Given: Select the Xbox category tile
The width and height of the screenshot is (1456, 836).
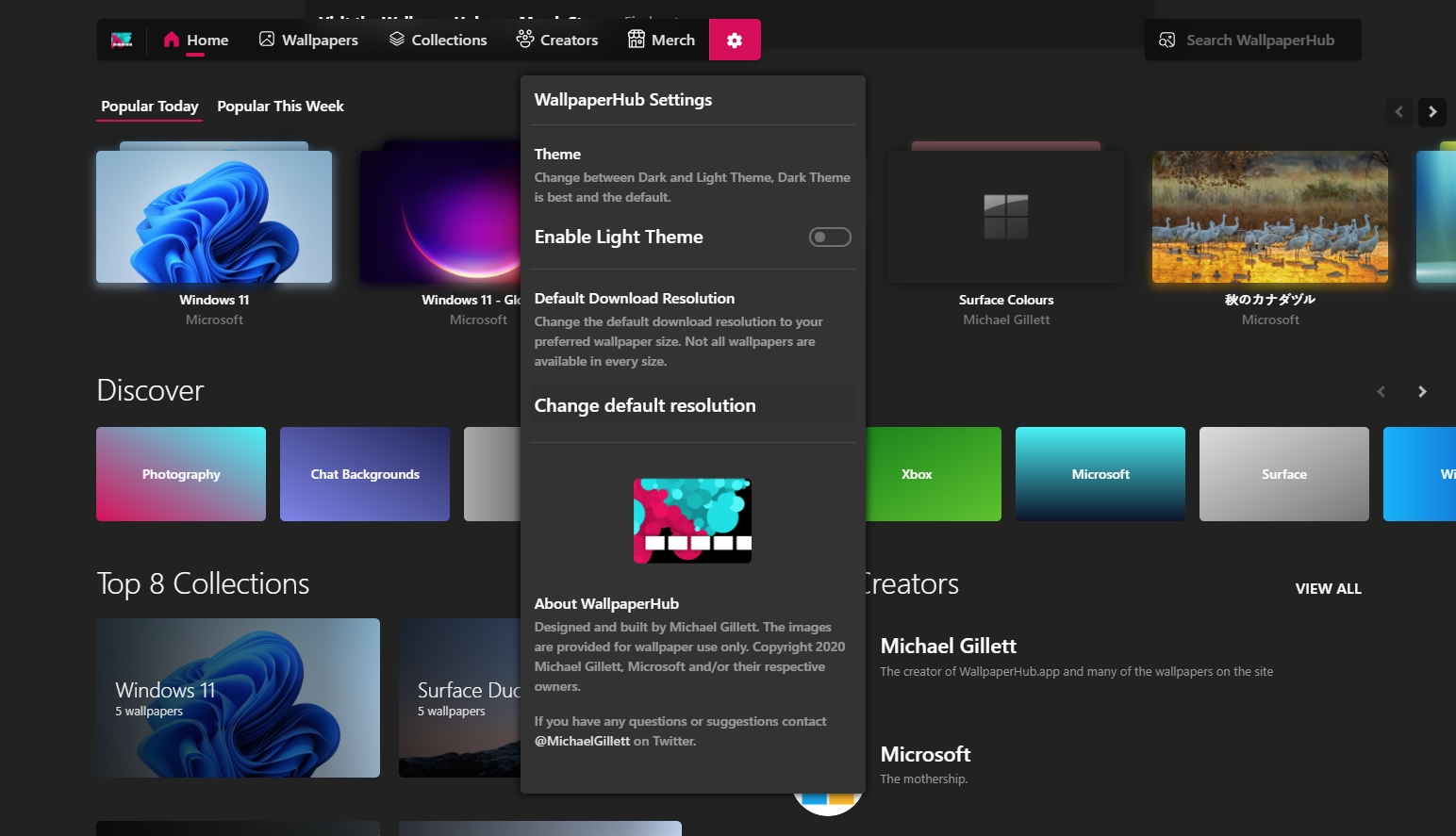Looking at the screenshot, I should click(934, 474).
